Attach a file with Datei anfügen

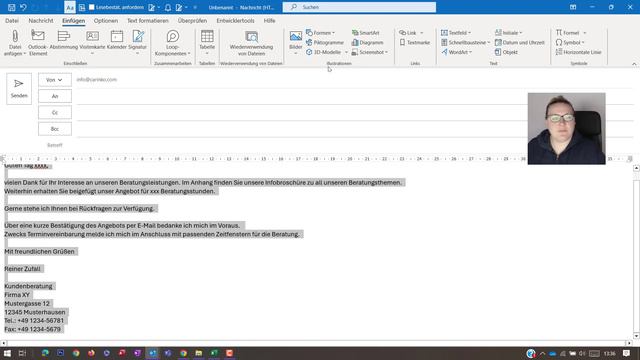click(15, 42)
